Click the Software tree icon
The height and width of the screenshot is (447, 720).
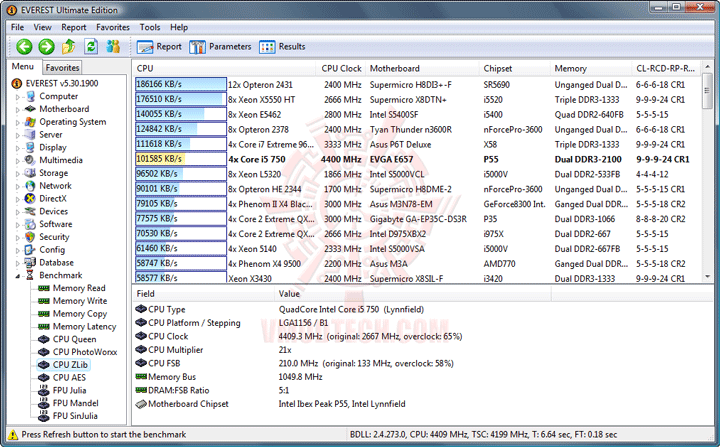click(x=30, y=224)
